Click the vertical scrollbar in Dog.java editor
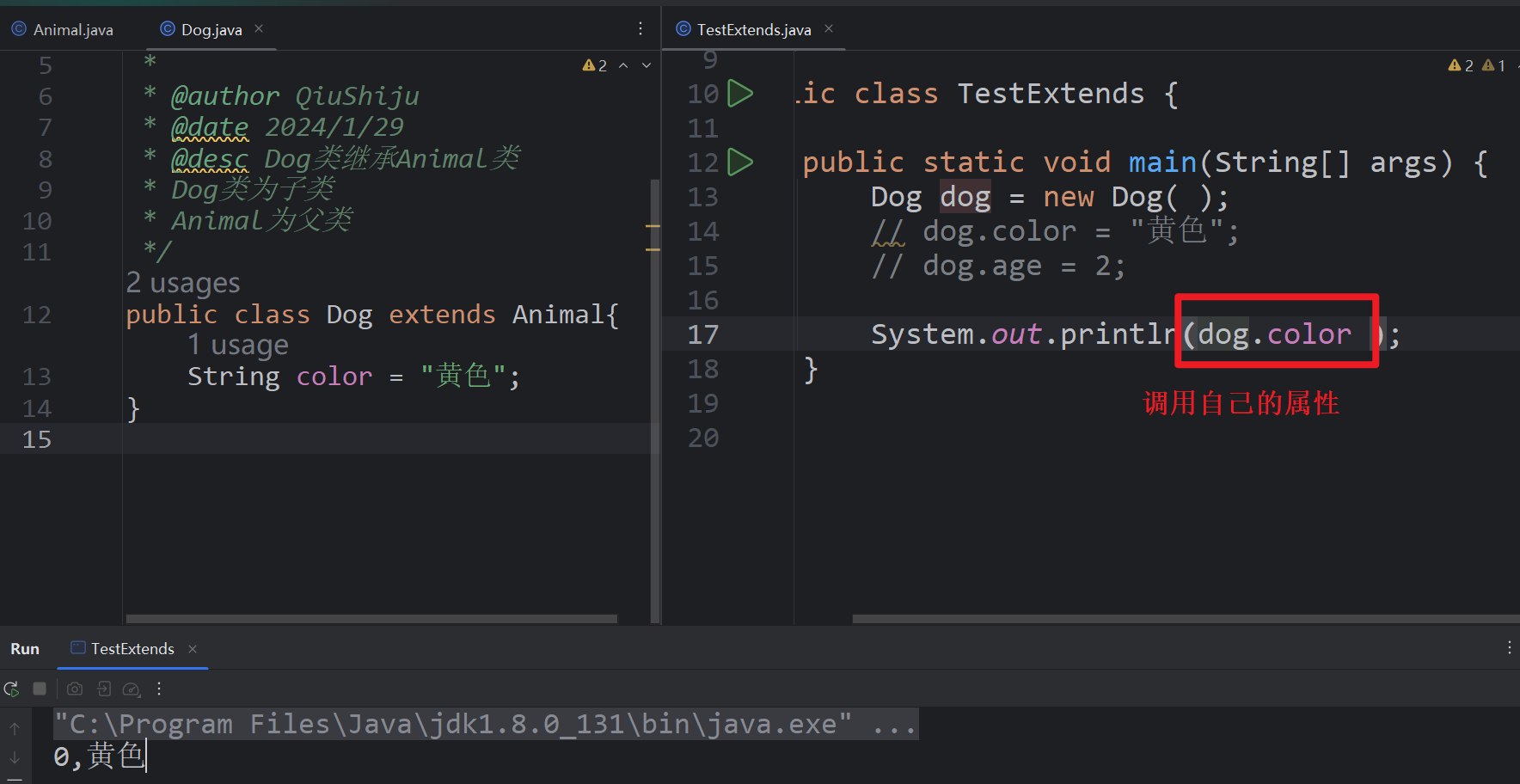 tap(655, 400)
